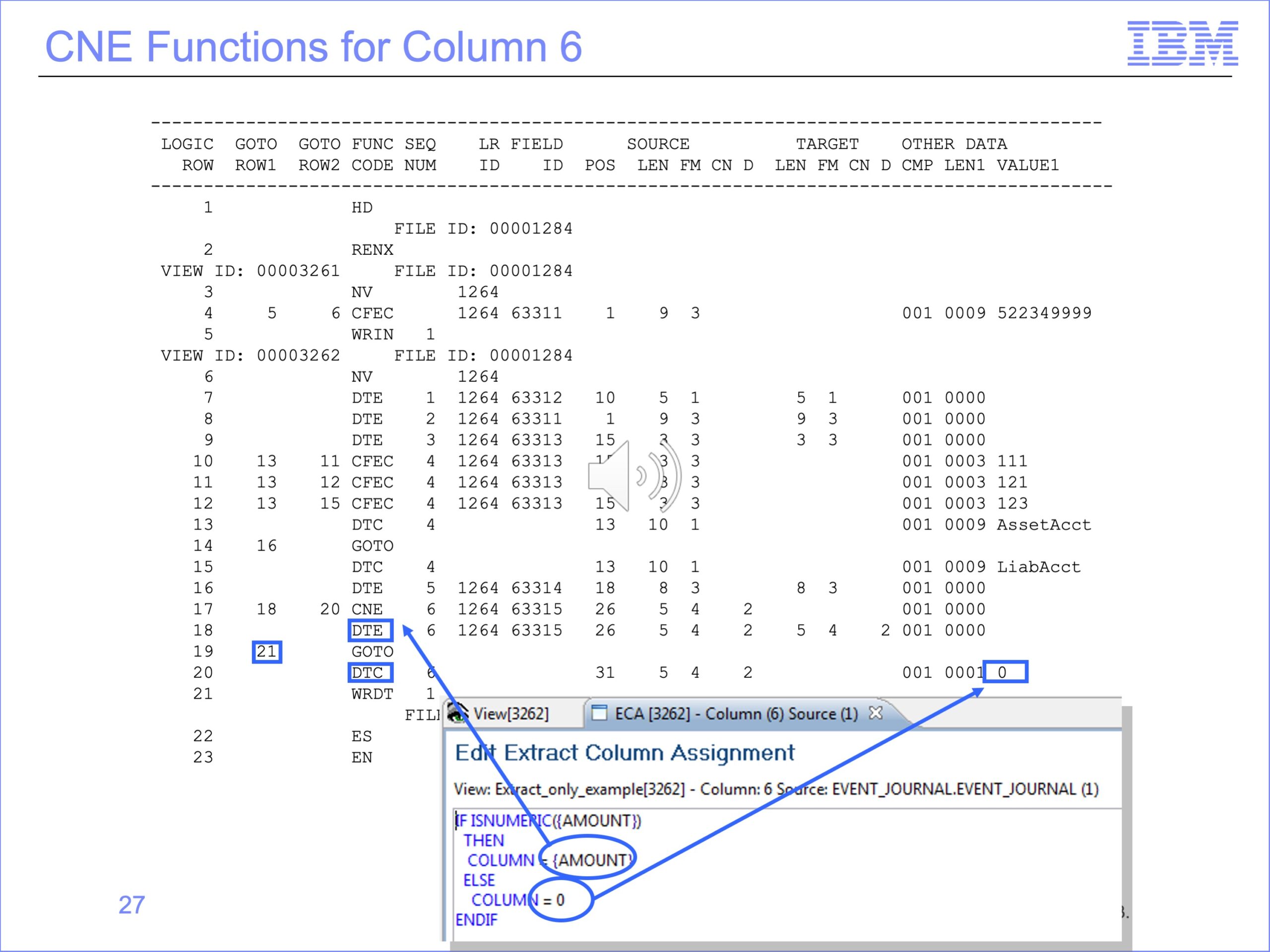This screenshot has width=1270, height=952.
Task: Click the COLUMN = 0 line
Action: pos(518,900)
